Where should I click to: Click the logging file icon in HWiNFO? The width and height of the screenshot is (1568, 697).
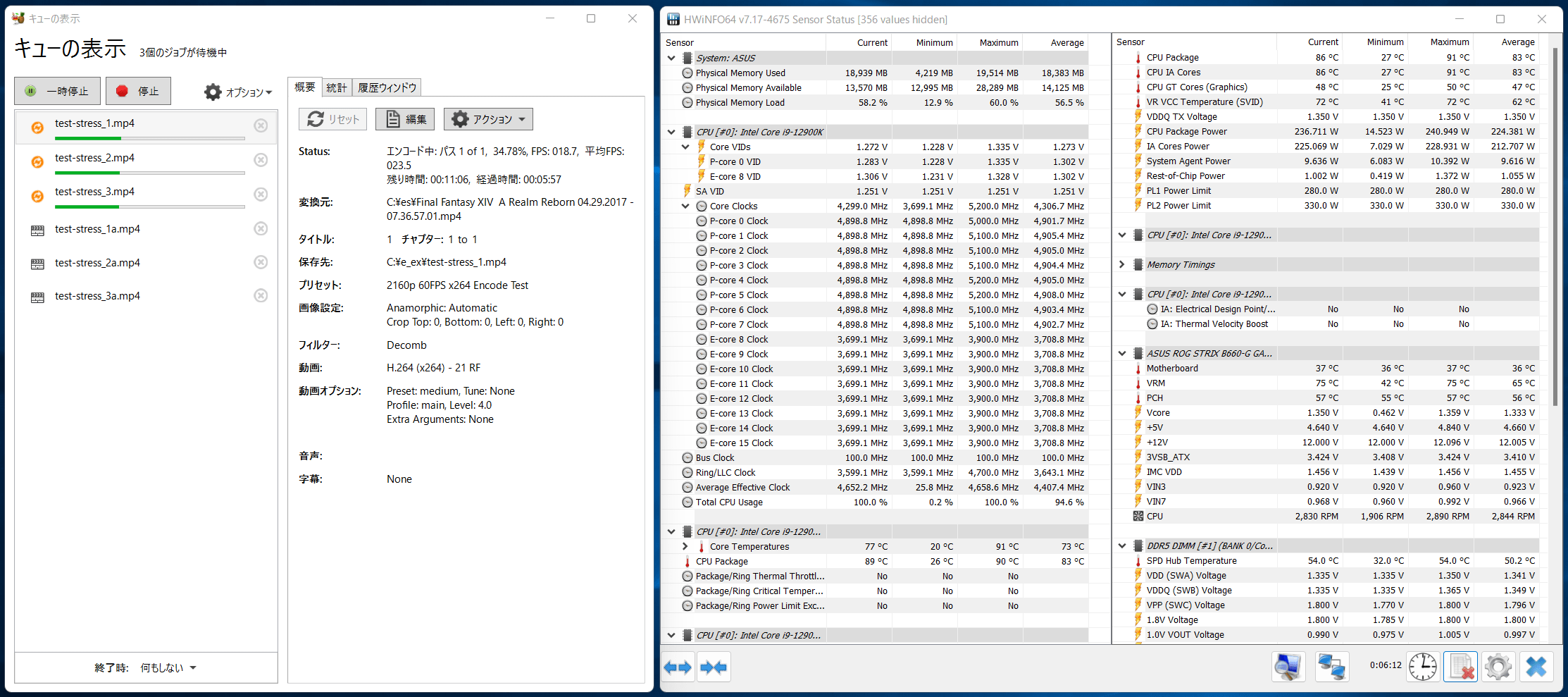pyautogui.click(x=1460, y=666)
